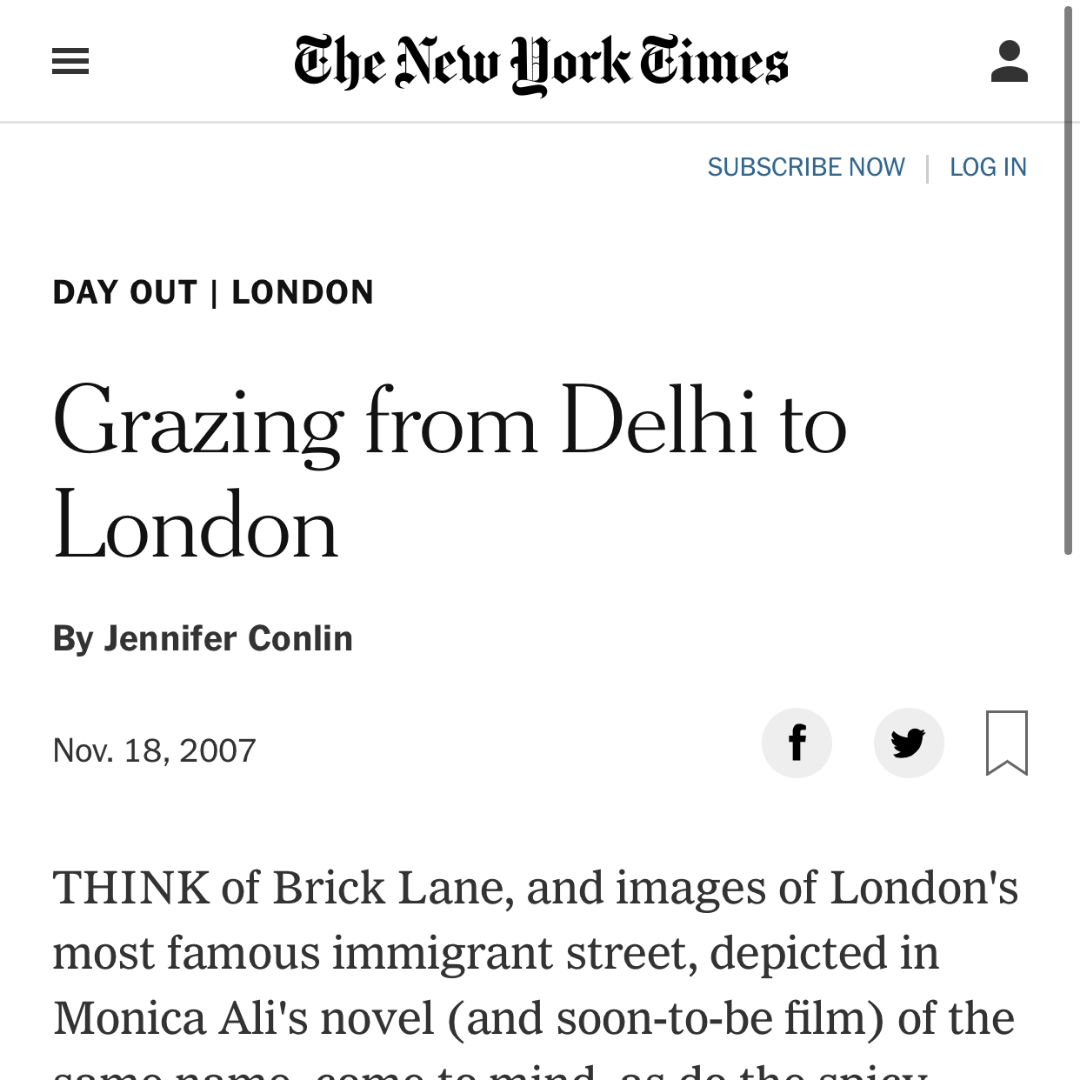Click author name Jennifer Conlin
The height and width of the screenshot is (1080, 1080).
click(228, 638)
